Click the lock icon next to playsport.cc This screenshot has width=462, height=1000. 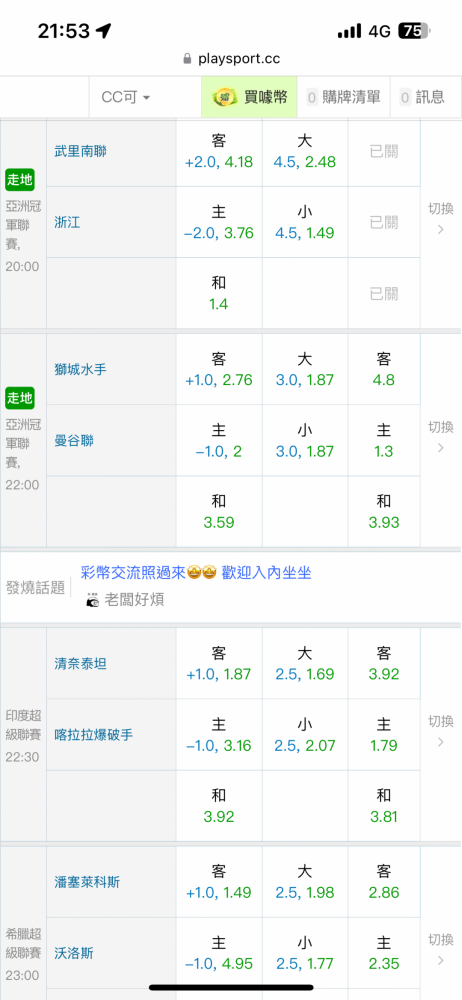[x=187, y=59]
